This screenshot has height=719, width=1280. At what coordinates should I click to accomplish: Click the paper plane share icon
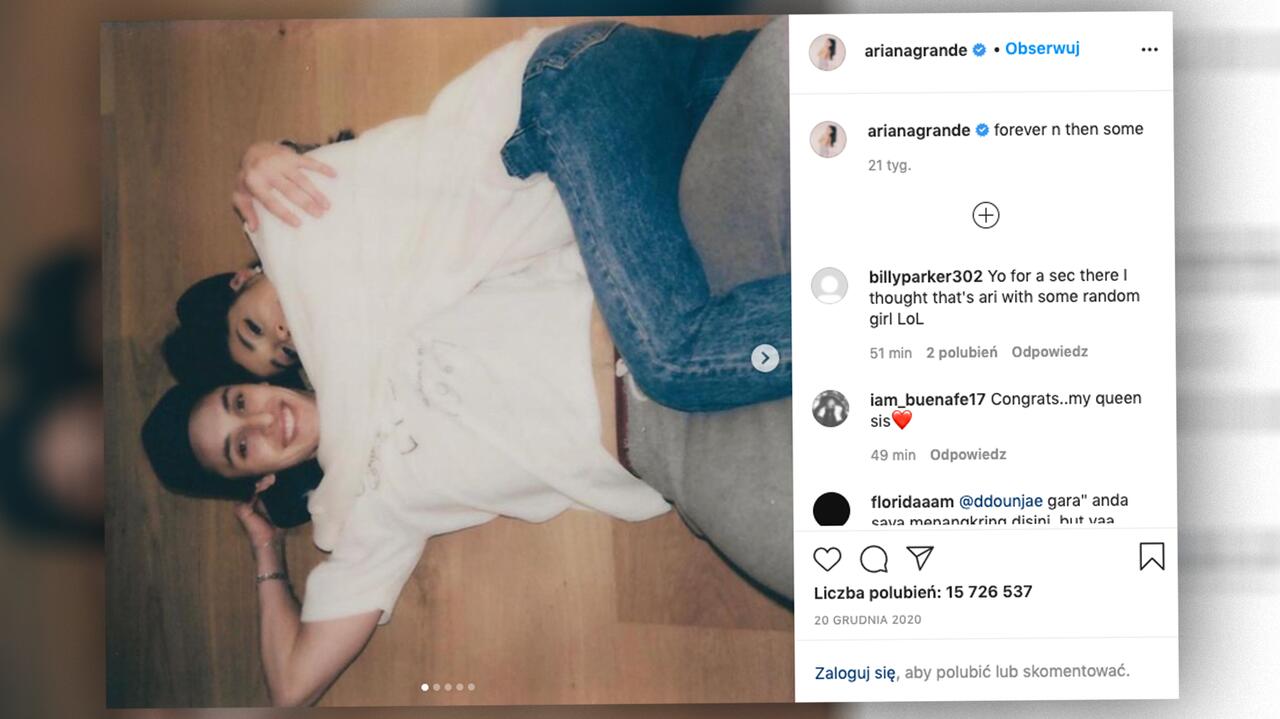coord(920,557)
